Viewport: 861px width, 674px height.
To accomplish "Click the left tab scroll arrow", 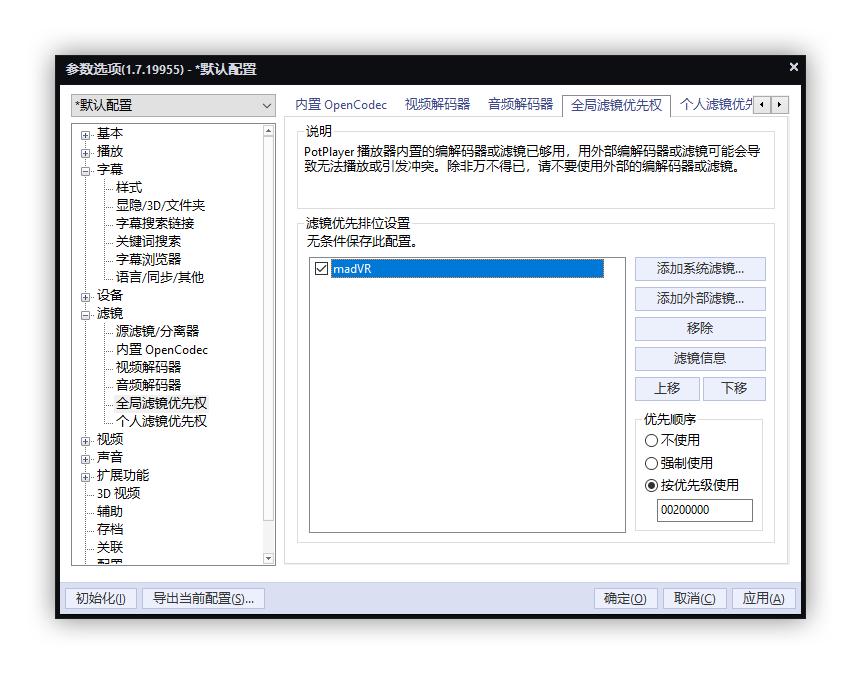I will (x=760, y=104).
